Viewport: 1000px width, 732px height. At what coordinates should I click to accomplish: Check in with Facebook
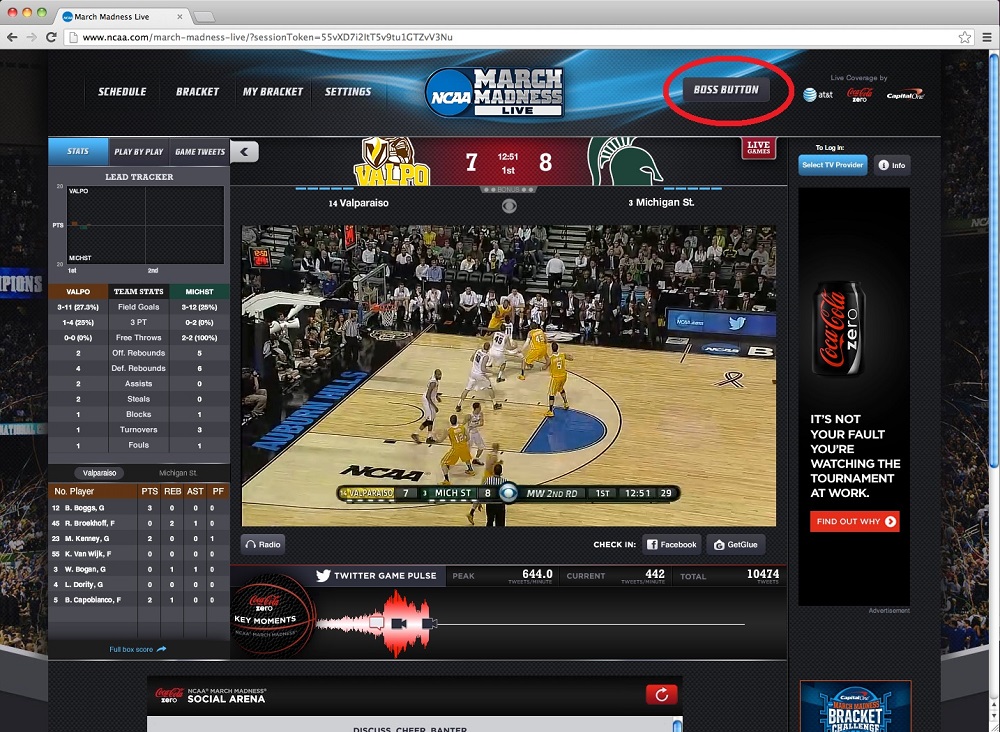click(671, 545)
